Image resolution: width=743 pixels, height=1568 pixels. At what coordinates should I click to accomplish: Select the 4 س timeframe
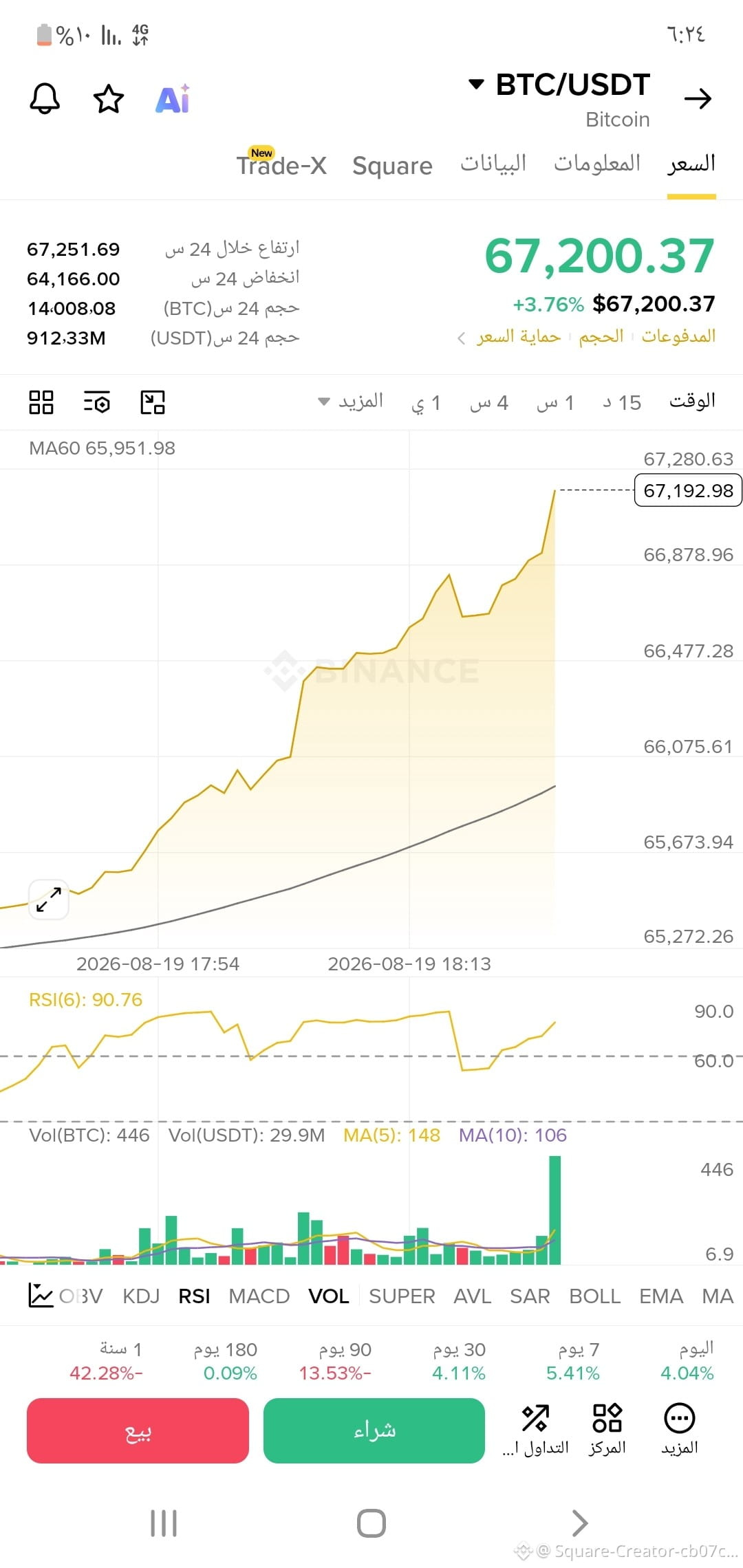[489, 403]
